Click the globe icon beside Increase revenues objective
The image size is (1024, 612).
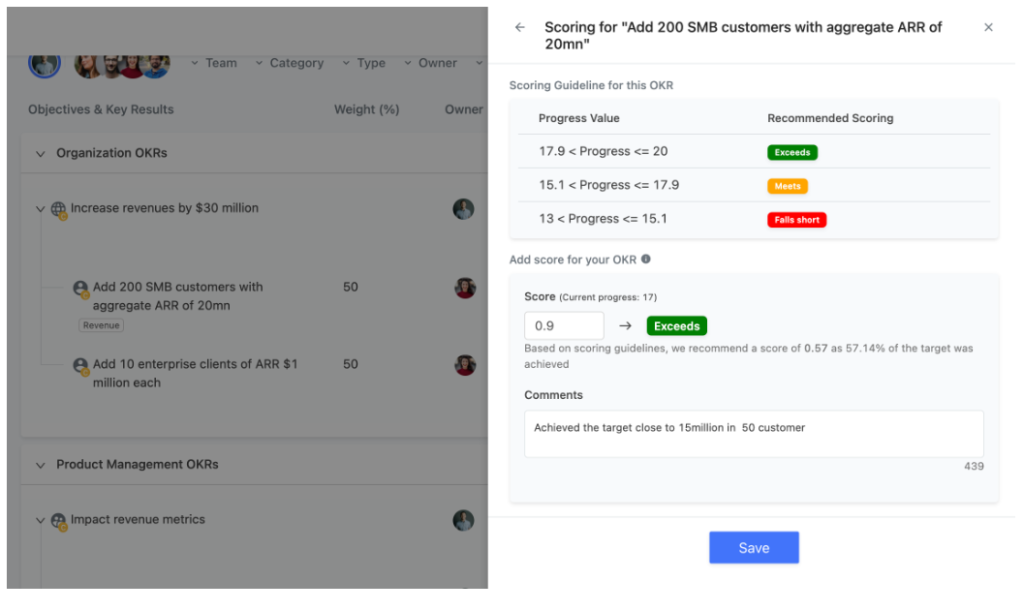point(59,210)
